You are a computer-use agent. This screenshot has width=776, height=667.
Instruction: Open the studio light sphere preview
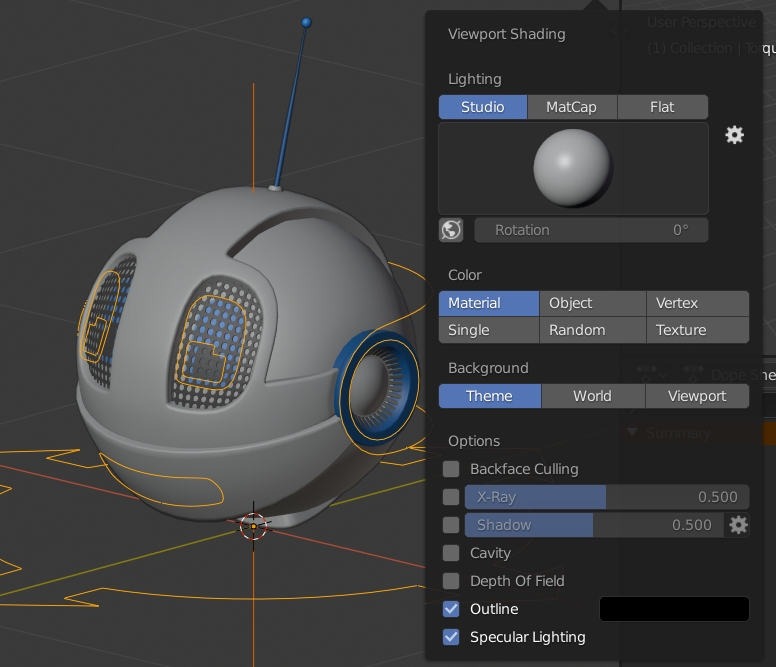[x=573, y=168]
